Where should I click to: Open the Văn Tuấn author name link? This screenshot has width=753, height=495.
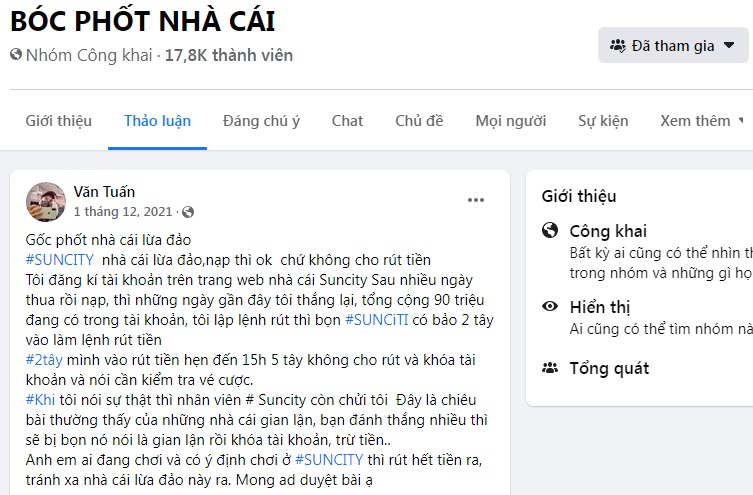(x=104, y=192)
